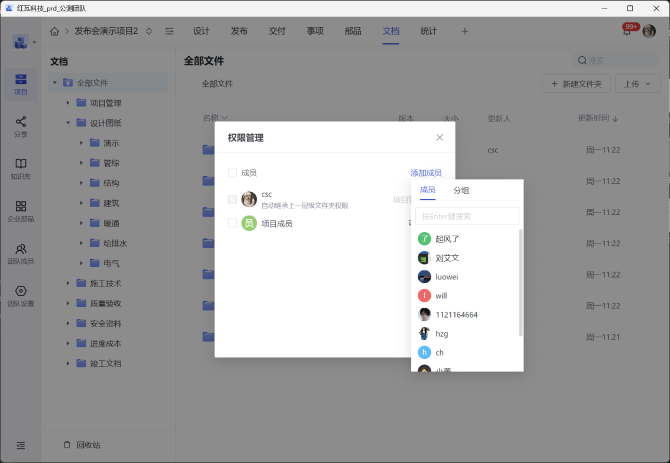Open 团队设置 team settings icon
This screenshot has width=670, height=463.
pyautogui.click(x=21, y=294)
